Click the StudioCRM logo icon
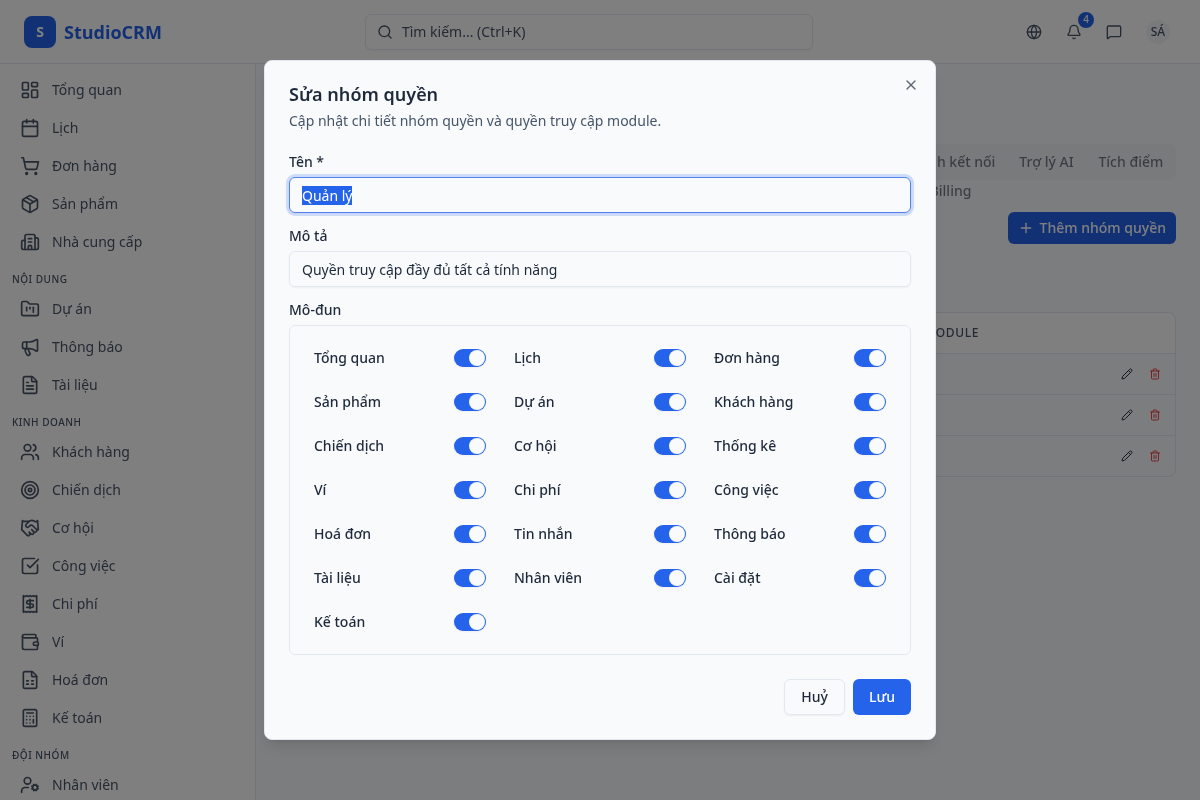This screenshot has width=1200, height=800. tap(40, 32)
